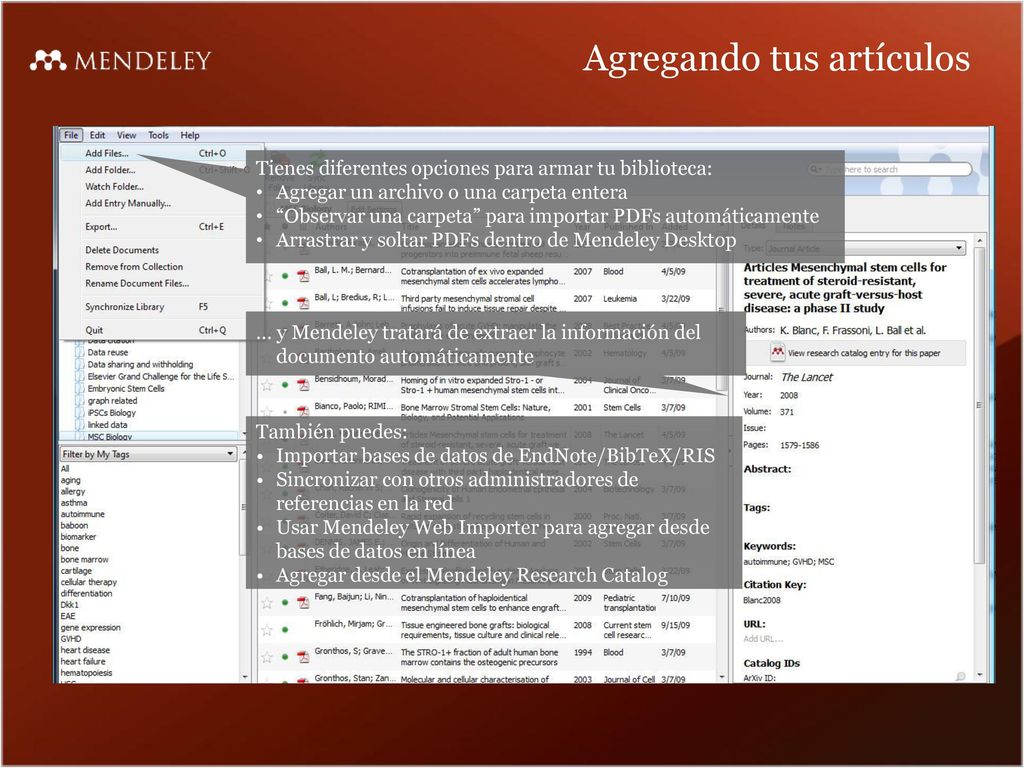Open the document Type dropdown in details panel
Image resolution: width=1024 pixels, height=768 pixels.
point(866,248)
